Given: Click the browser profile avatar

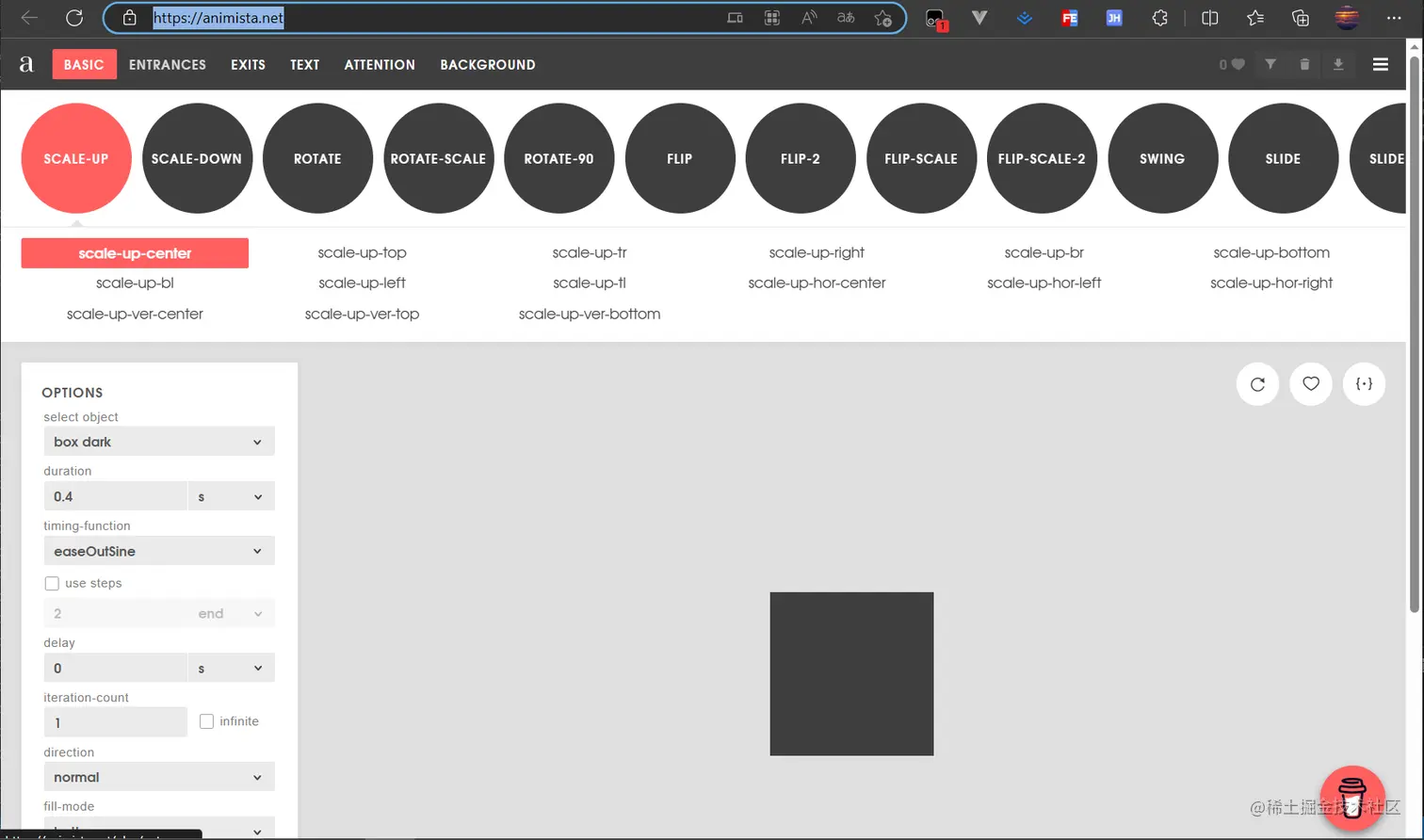Looking at the screenshot, I should (x=1348, y=18).
